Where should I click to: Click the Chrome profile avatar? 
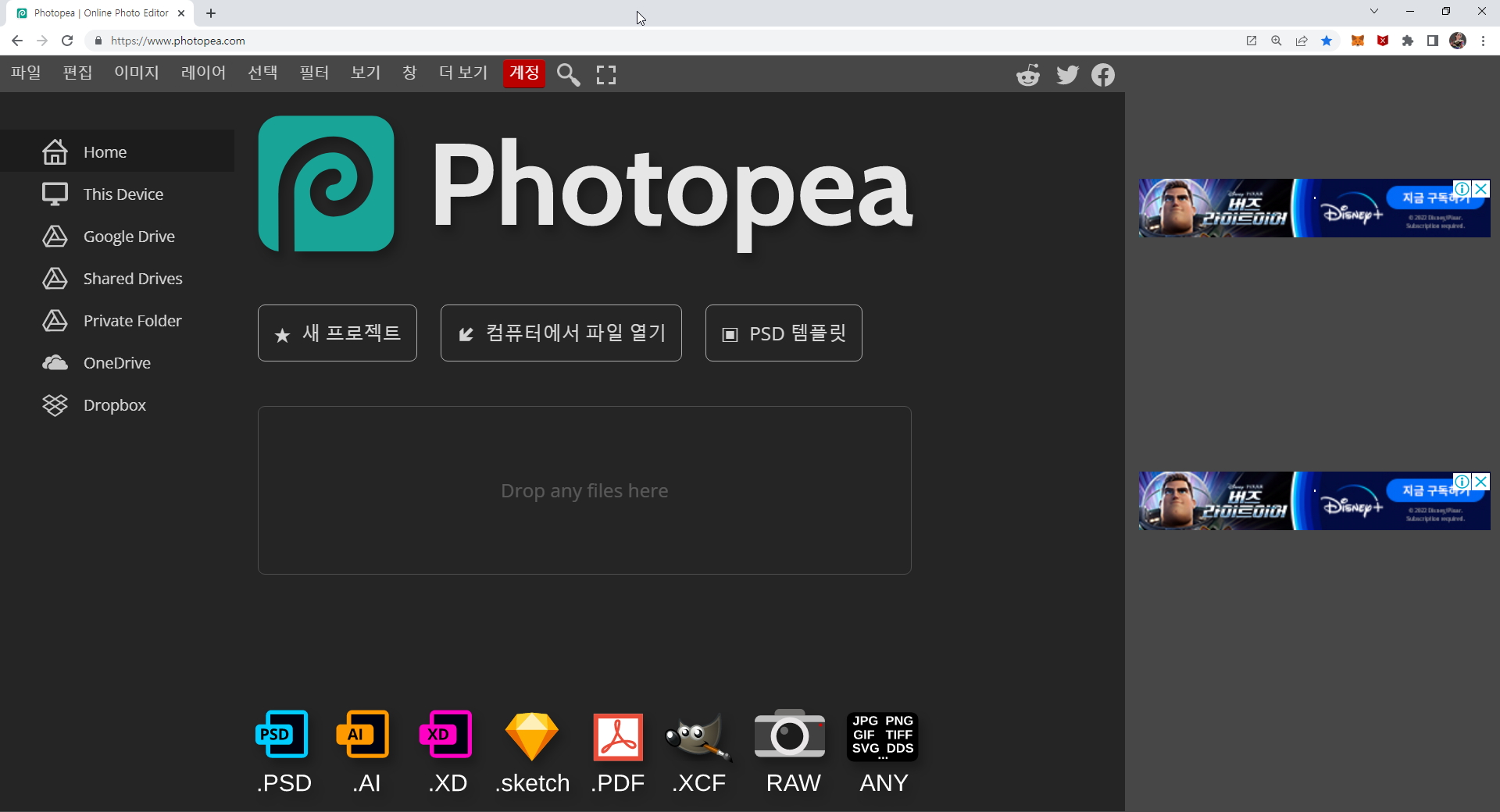(x=1458, y=41)
